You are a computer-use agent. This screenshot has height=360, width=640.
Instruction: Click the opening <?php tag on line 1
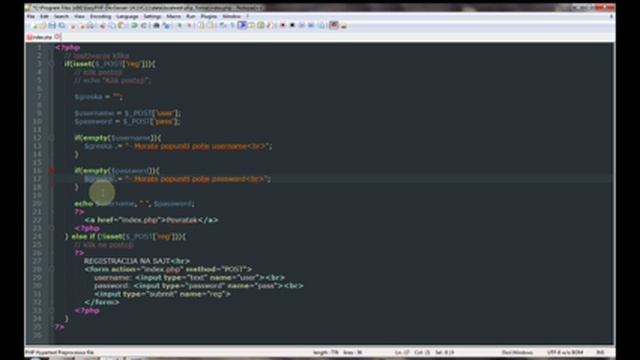pyautogui.click(x=68, y=48)
